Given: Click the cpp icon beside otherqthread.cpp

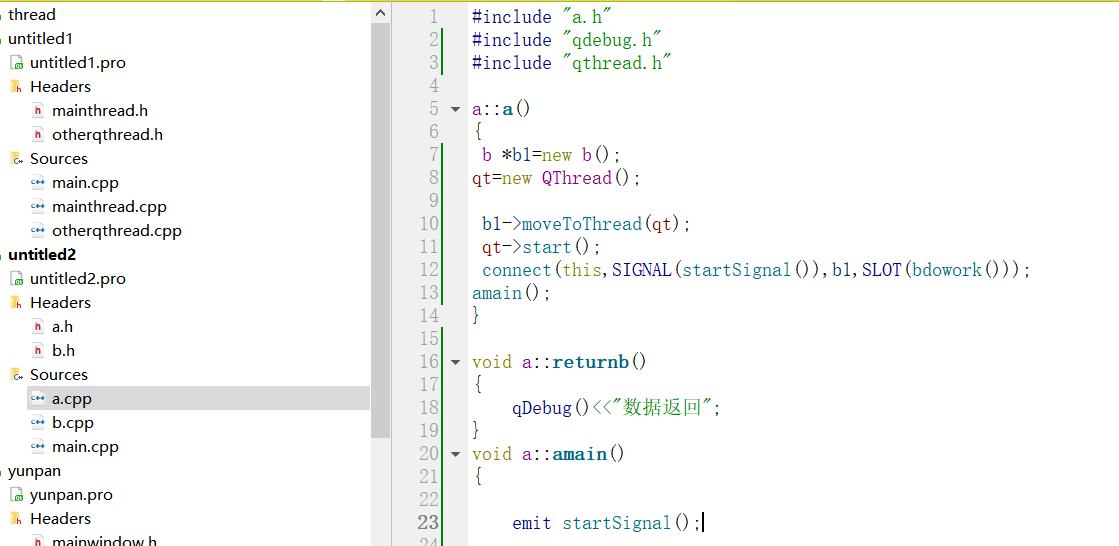Looking at the screenshot, I should tap(39, 231).
